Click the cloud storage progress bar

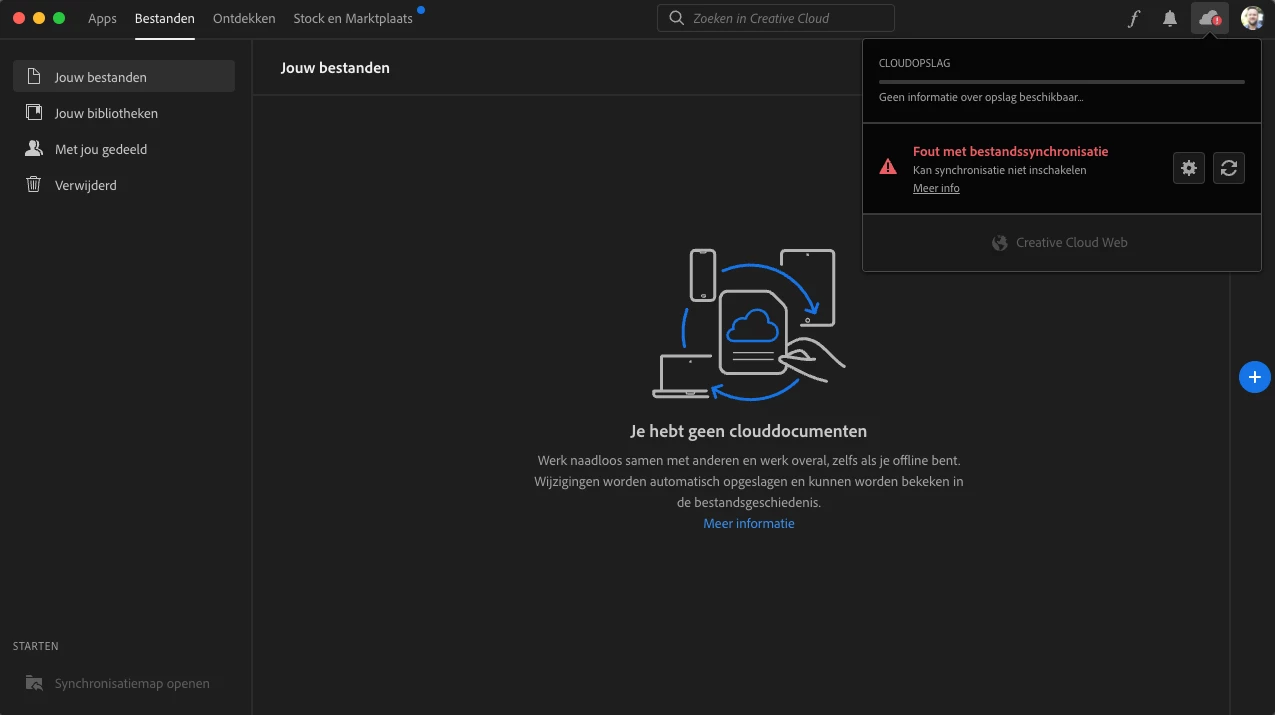coord(1062,82)
